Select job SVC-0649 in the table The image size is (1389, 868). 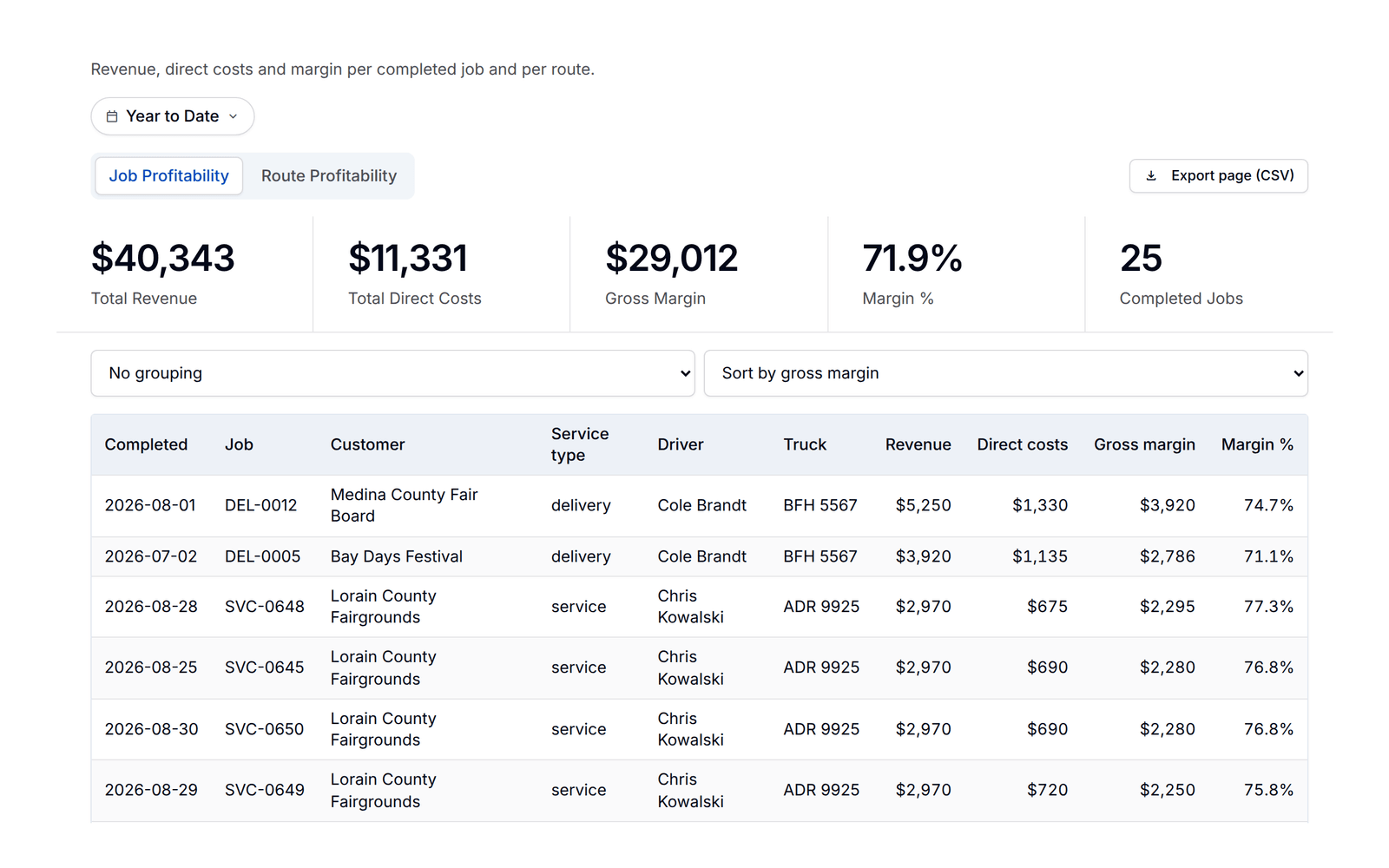(x=265, y=790)
